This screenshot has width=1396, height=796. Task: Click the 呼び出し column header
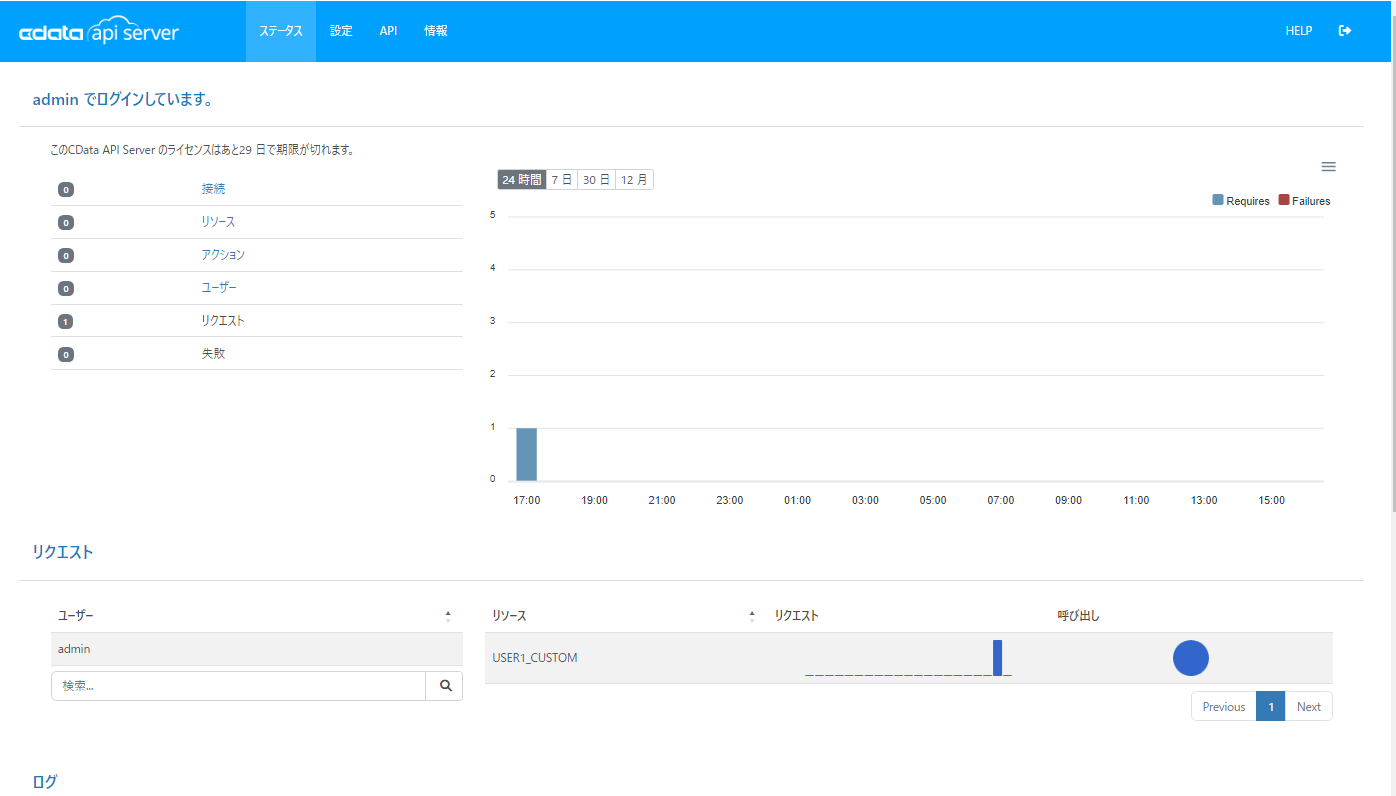[x=1078, y=616]
